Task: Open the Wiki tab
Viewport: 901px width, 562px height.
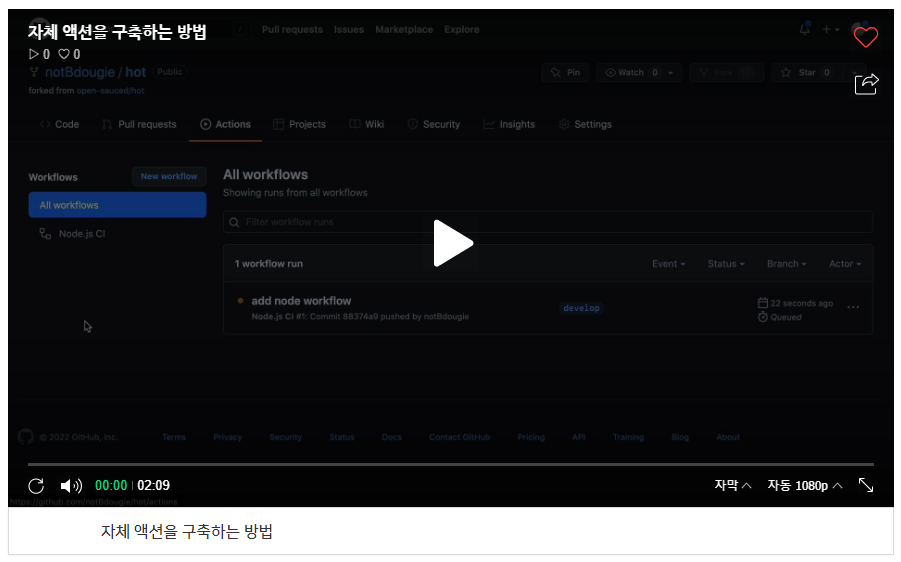Action: (367, 124)
